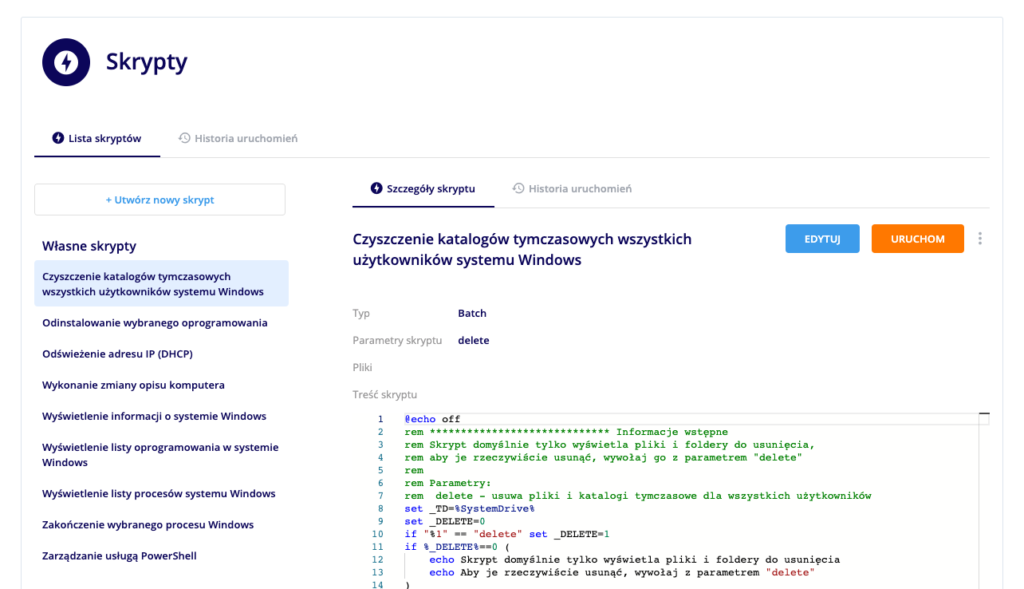1024x589 pixels.
Task: Click the Utwórz nowy skrypt button
Action: point(160,200)
